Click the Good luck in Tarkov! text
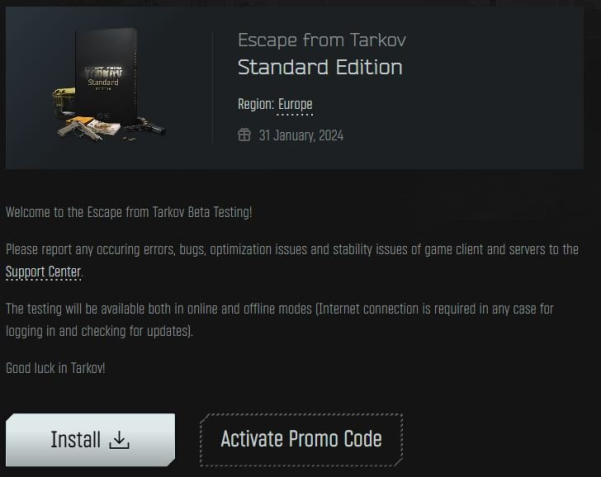The height and width of the screenshot is (477, 601). (x=56, y=368)
